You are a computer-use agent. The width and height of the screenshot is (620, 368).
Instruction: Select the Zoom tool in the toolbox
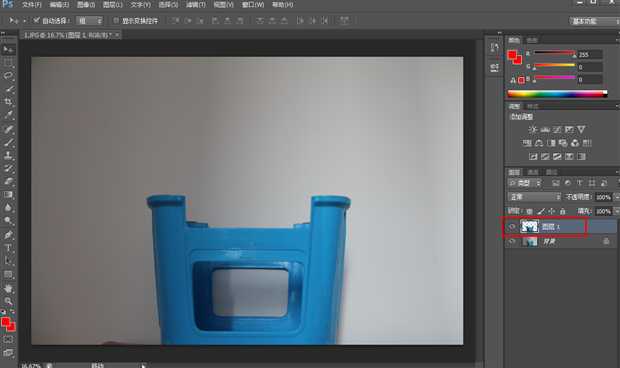pos(8,302)
